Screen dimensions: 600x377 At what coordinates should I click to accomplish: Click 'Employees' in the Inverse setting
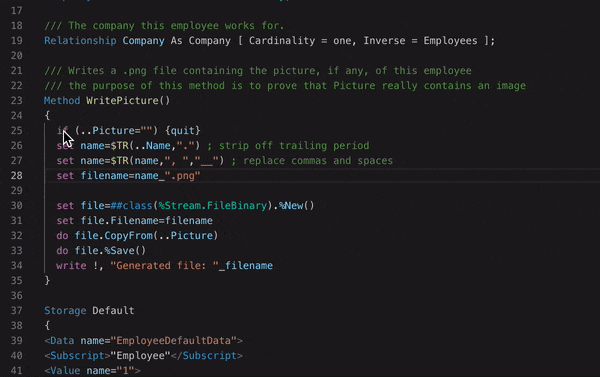450,41
